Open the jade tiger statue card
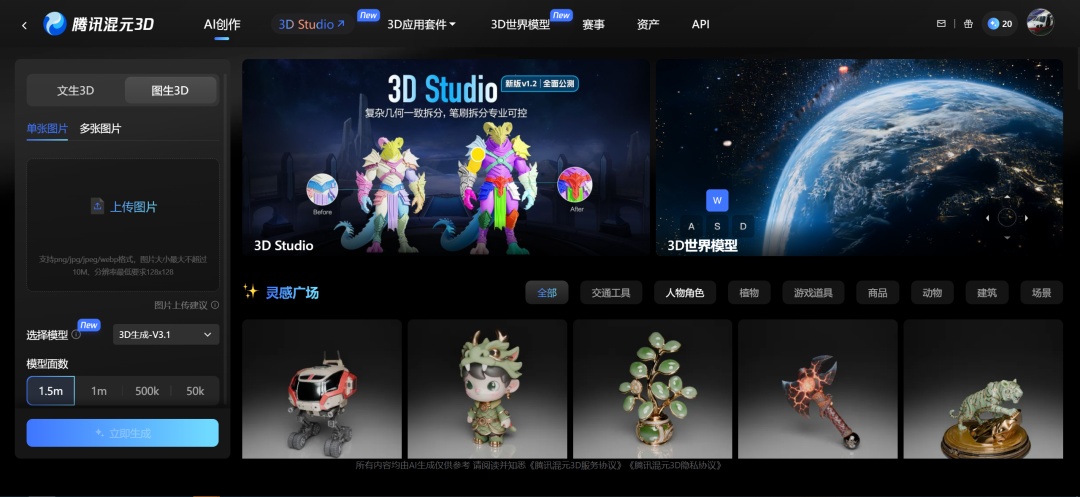1080x497 pixels. 983,389
